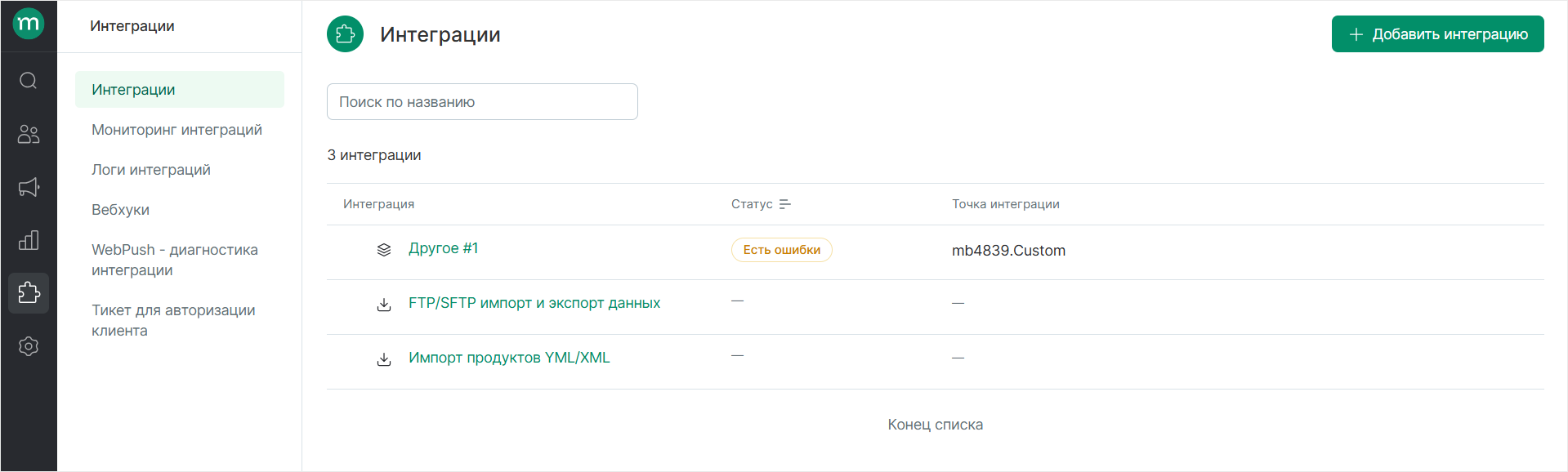Open the Статус column filter icon
The width and height of the screenshot is (1568, 472).
point(785,204)
